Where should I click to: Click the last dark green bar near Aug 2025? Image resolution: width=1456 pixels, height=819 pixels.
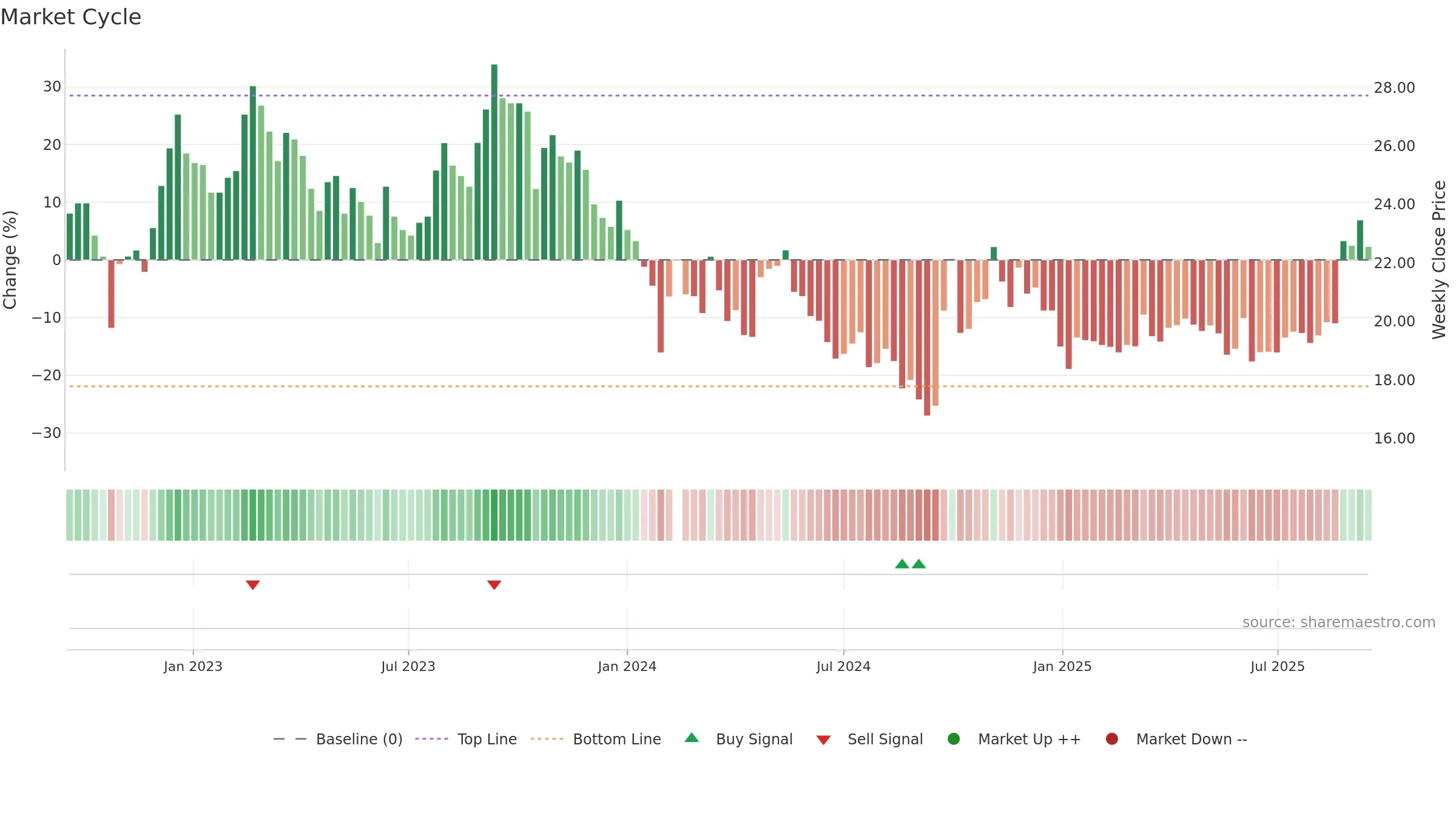[x=1360, y=240]
